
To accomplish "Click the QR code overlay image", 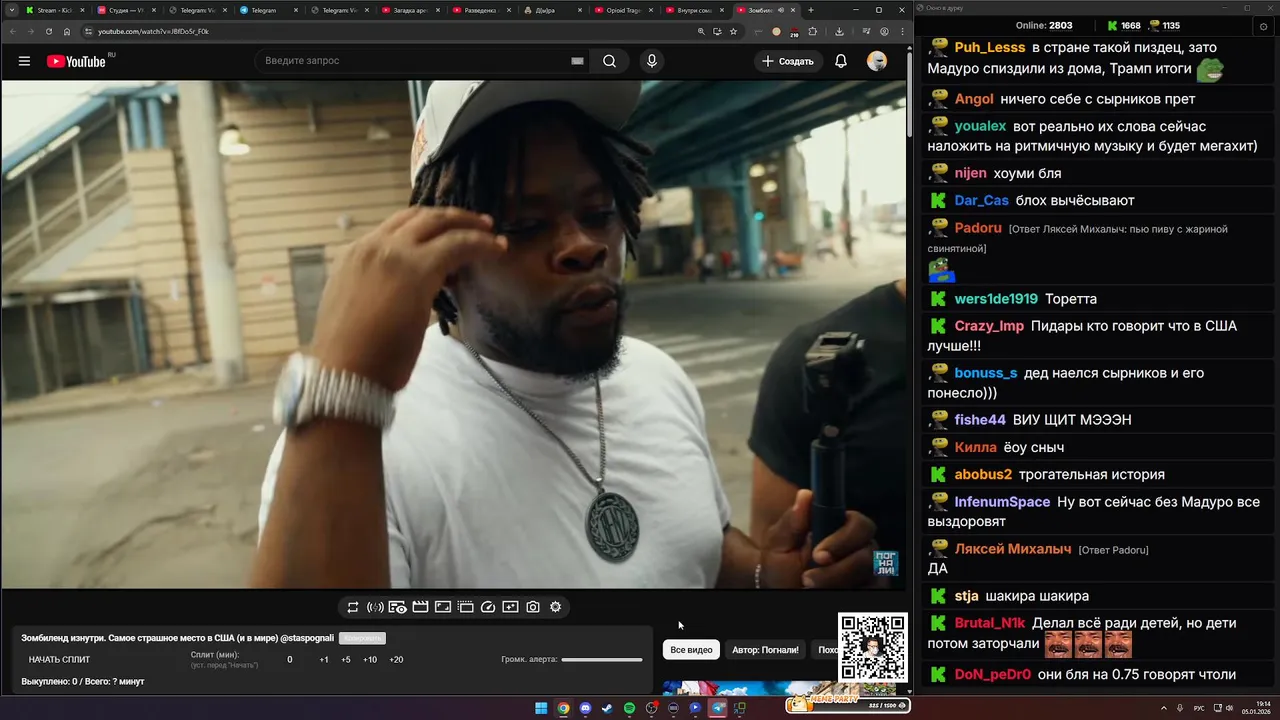I will pos(873,648).
